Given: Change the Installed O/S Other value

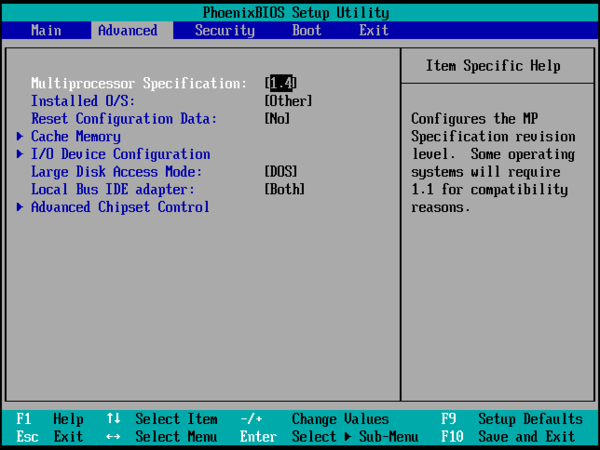Looking at the screenshot, I should tap(288, 101).
